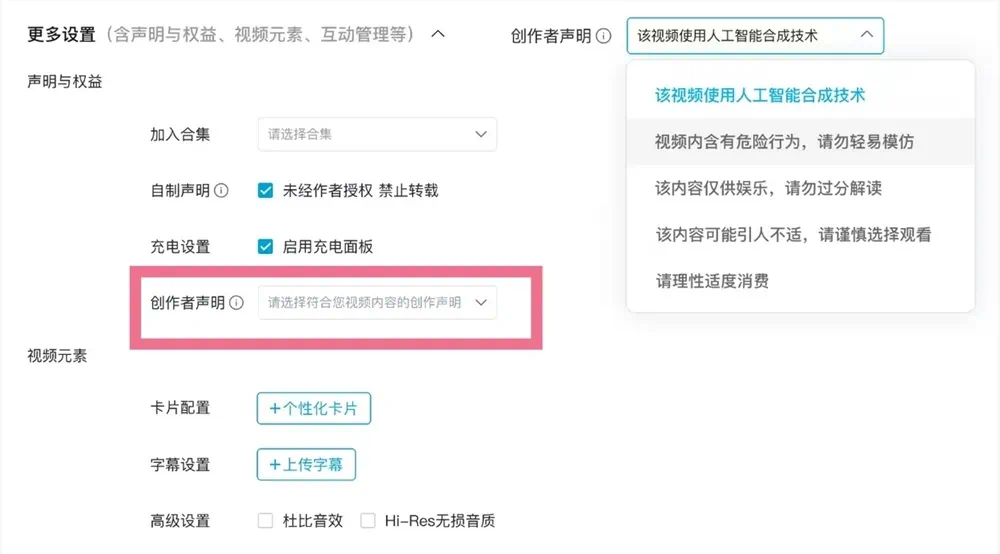Click the chevron in highlighted 创作者声明 selector

point(481,302)
